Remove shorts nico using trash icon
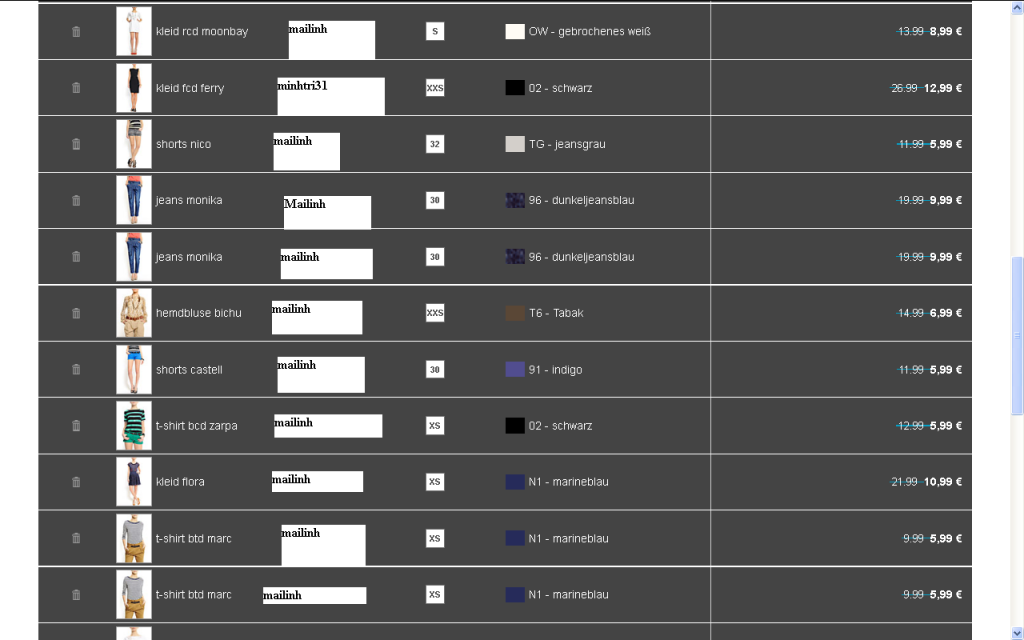The height and width of the screenshot is (640, 1024). pyautogui.click(x=76, y=144)
